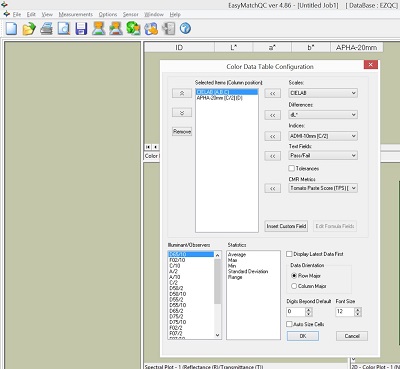Open the Edit menu

[x=31, y=14]
